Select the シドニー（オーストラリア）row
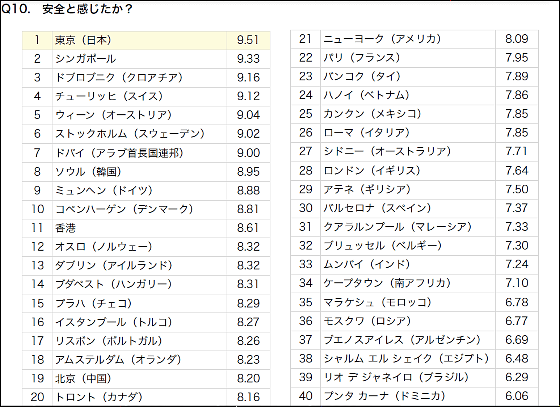The width and height of the screenshot is (560, 407). pos(414,151)
